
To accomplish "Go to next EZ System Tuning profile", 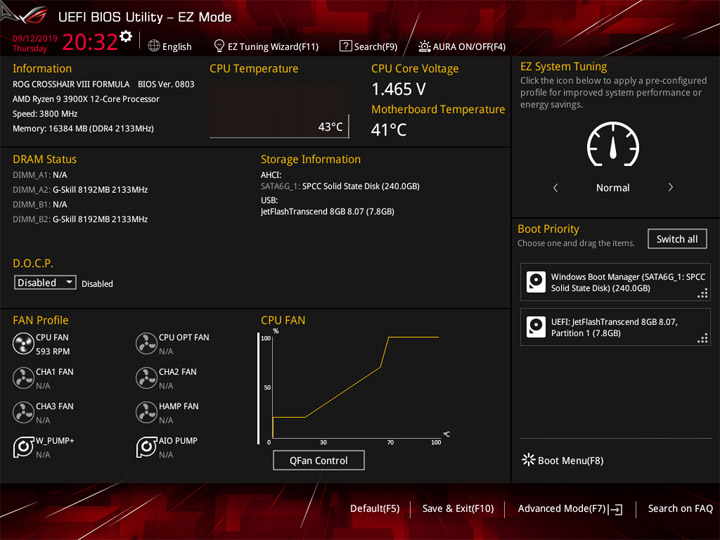I will 670,187.
